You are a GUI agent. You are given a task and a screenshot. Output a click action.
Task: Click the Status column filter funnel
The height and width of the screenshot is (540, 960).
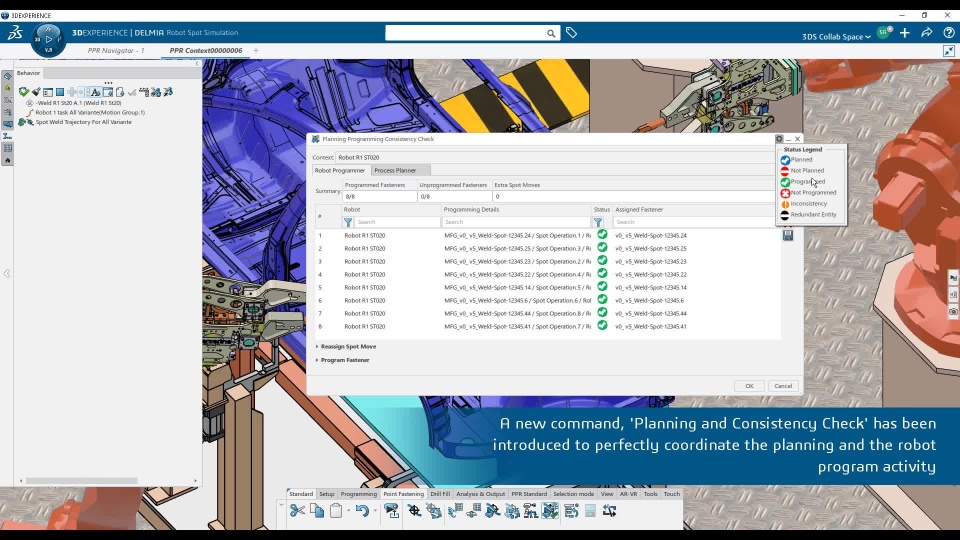pos(598,222)
